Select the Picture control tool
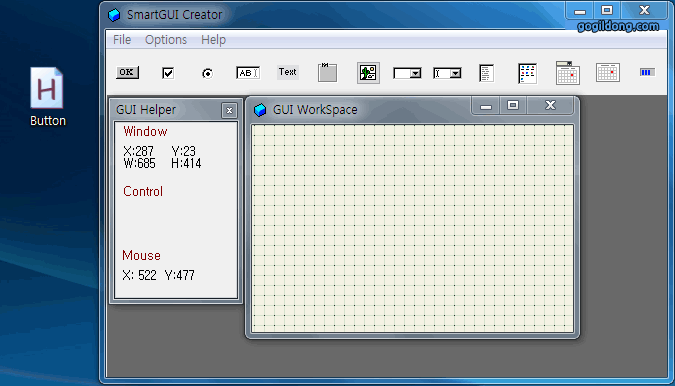 (368, 73)
